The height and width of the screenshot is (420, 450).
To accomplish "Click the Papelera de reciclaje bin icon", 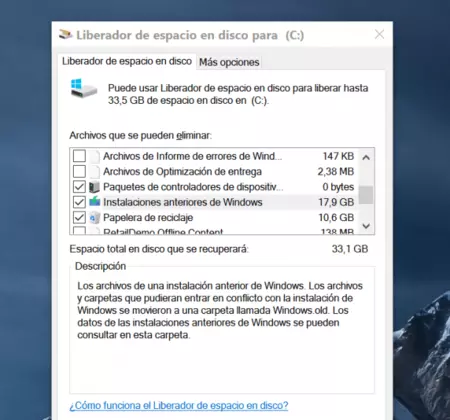I will click(95, 218).
